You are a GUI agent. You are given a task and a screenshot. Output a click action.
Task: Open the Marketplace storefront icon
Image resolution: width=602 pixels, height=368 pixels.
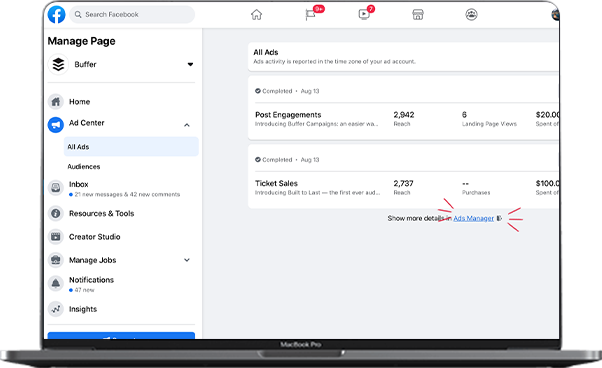tap(418, 15)
